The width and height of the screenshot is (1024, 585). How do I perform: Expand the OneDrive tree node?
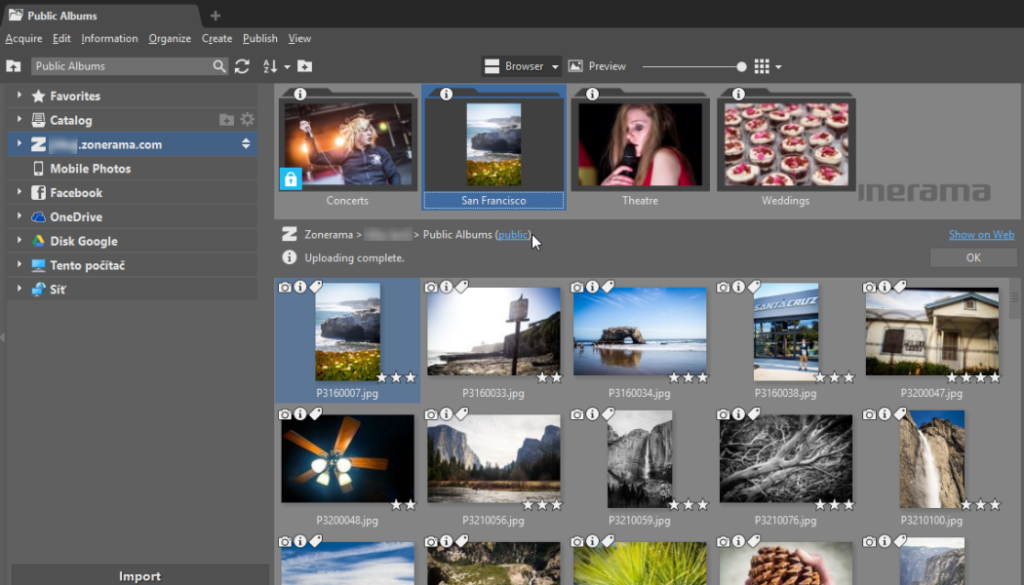pyautogui.click(x=19, y=216)
